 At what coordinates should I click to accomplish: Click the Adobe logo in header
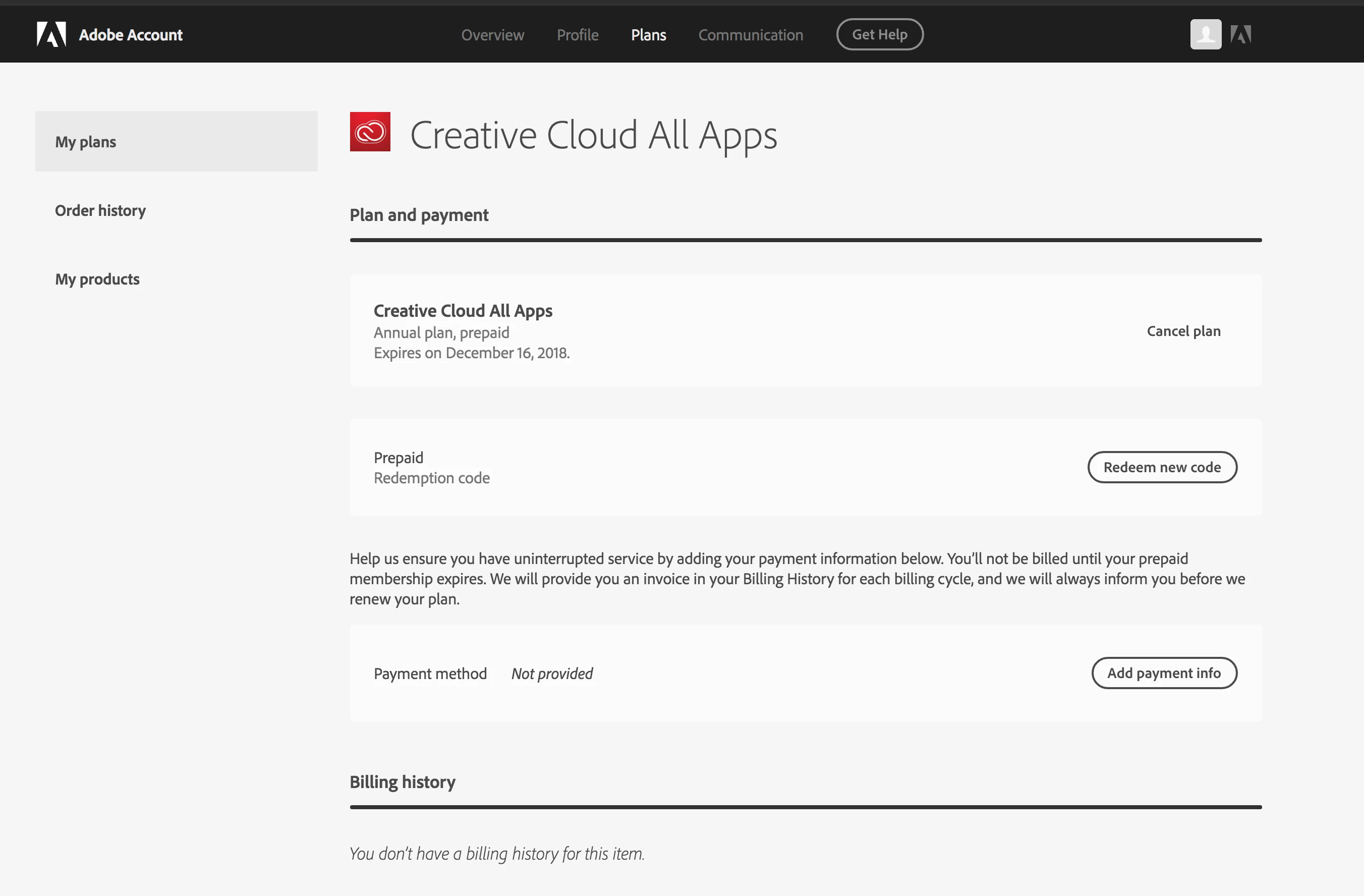pos(51,34)
